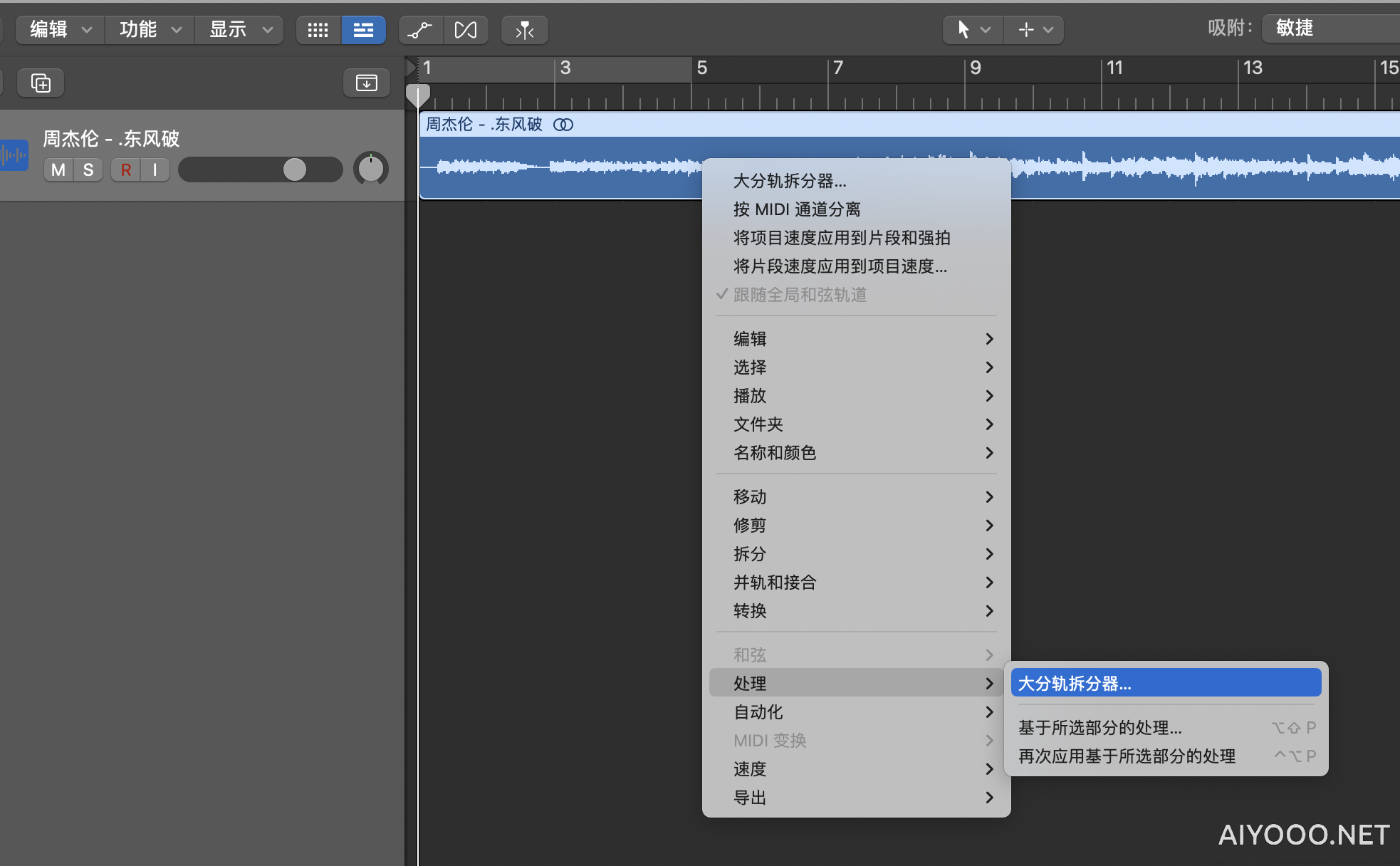Screen dimensions: 1400x866
Task: Expand the 编辑 submenu in context menu
Action: point(857,339)
